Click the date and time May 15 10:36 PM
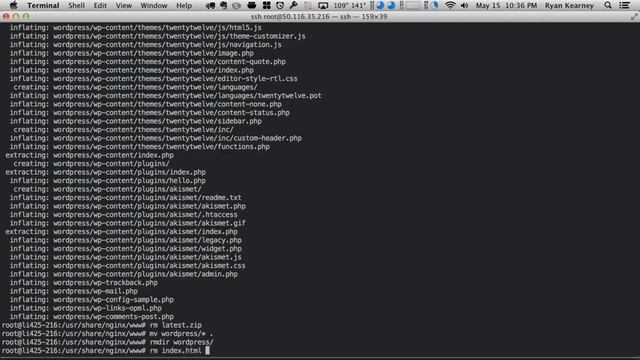Viewport: 640px width, 360px height. (x=506, y=5)
